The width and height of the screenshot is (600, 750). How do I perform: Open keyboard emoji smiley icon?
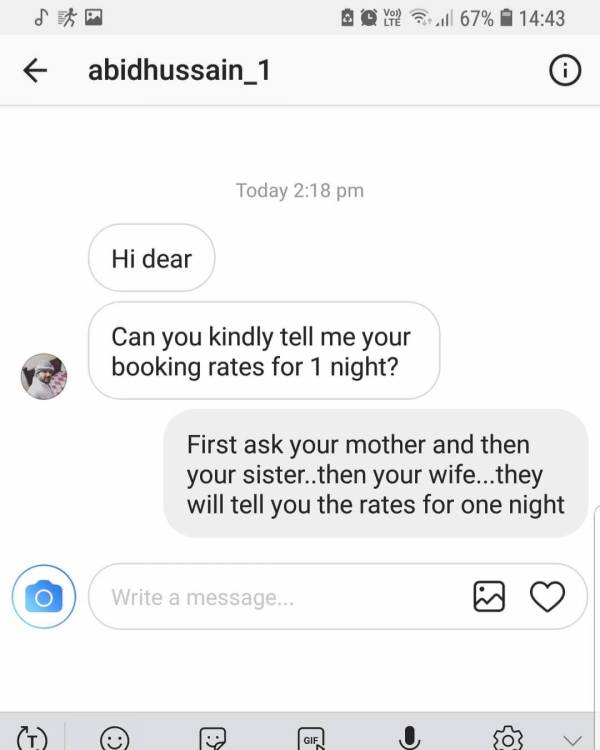point(115,739)
